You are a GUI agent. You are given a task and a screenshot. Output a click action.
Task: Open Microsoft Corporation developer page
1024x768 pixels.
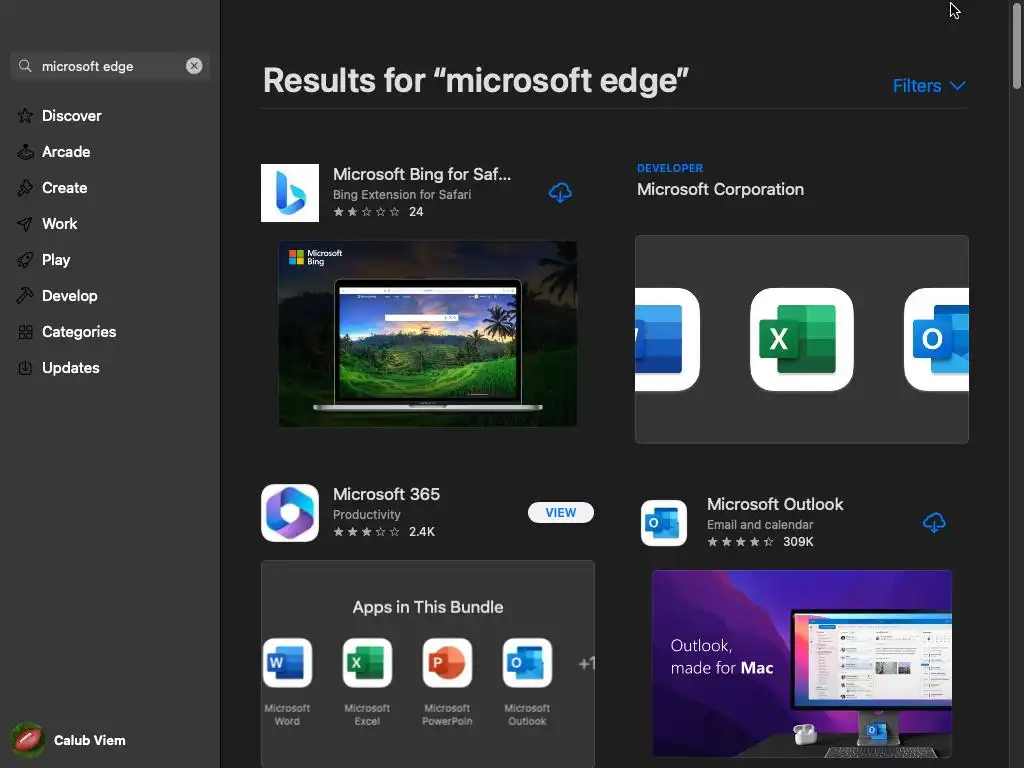(x=720, y=189)
